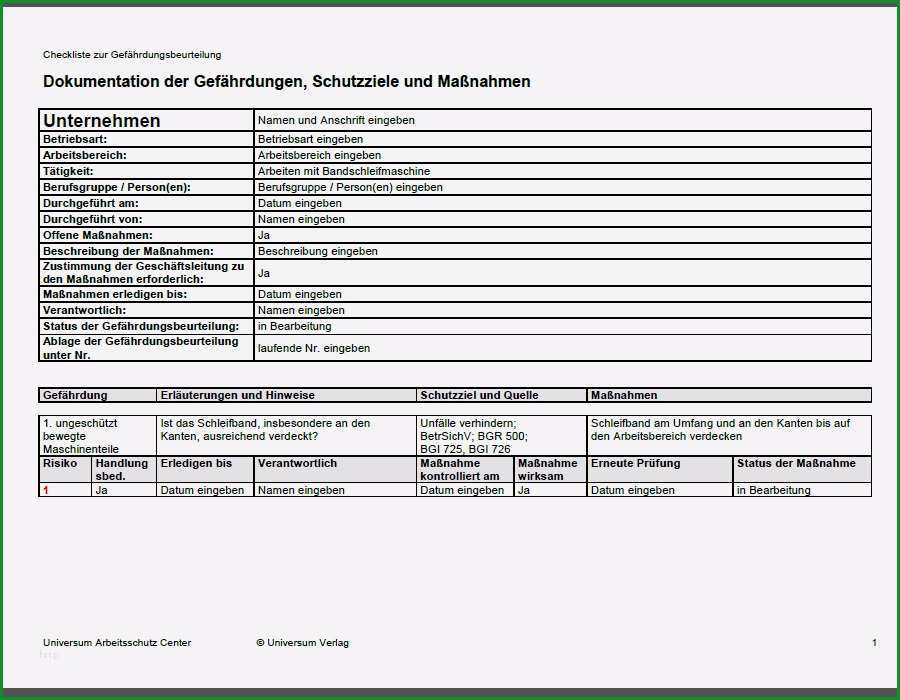
Task: Click 'Universum Arbeitsschutz Center' footer text
Action: click(117, 643)
